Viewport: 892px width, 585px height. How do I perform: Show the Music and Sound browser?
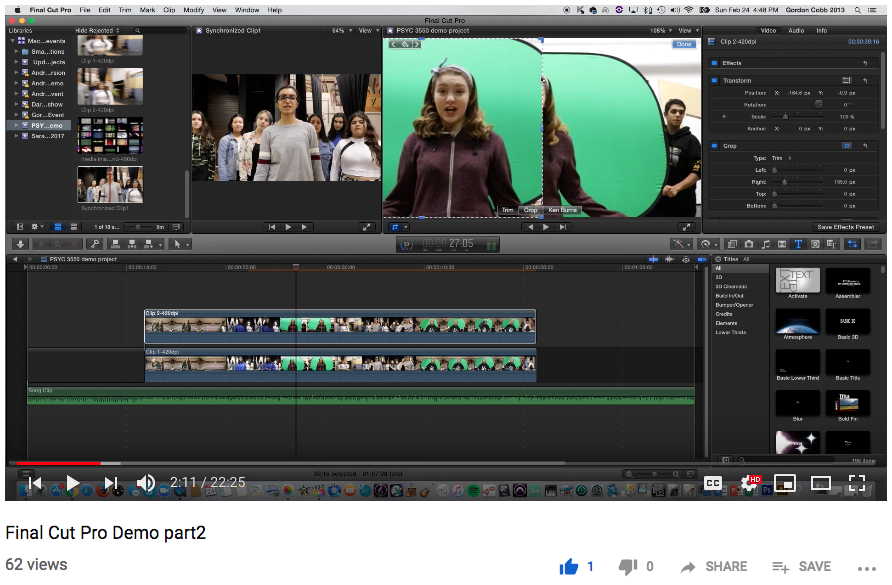coord(766,244)
